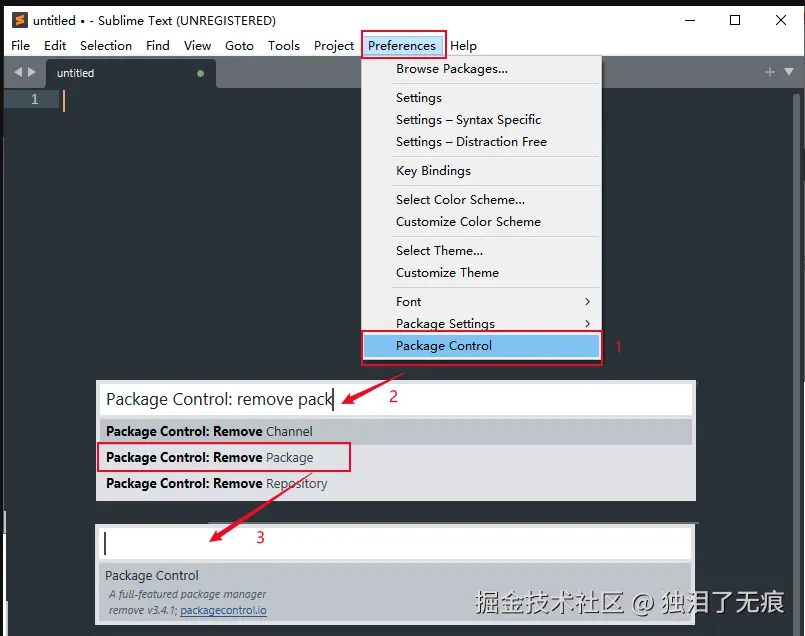Select the untitled tab
Viewport: 805px width, 636px height.
pyautogui.click(x=130, y=73)
